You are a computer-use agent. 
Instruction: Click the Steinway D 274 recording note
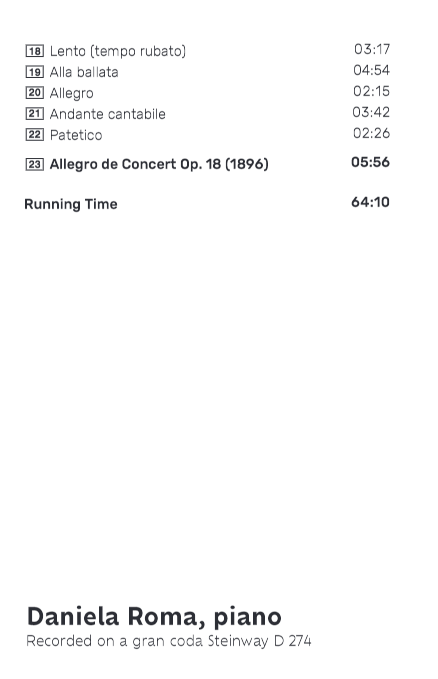tap(169, 641)
